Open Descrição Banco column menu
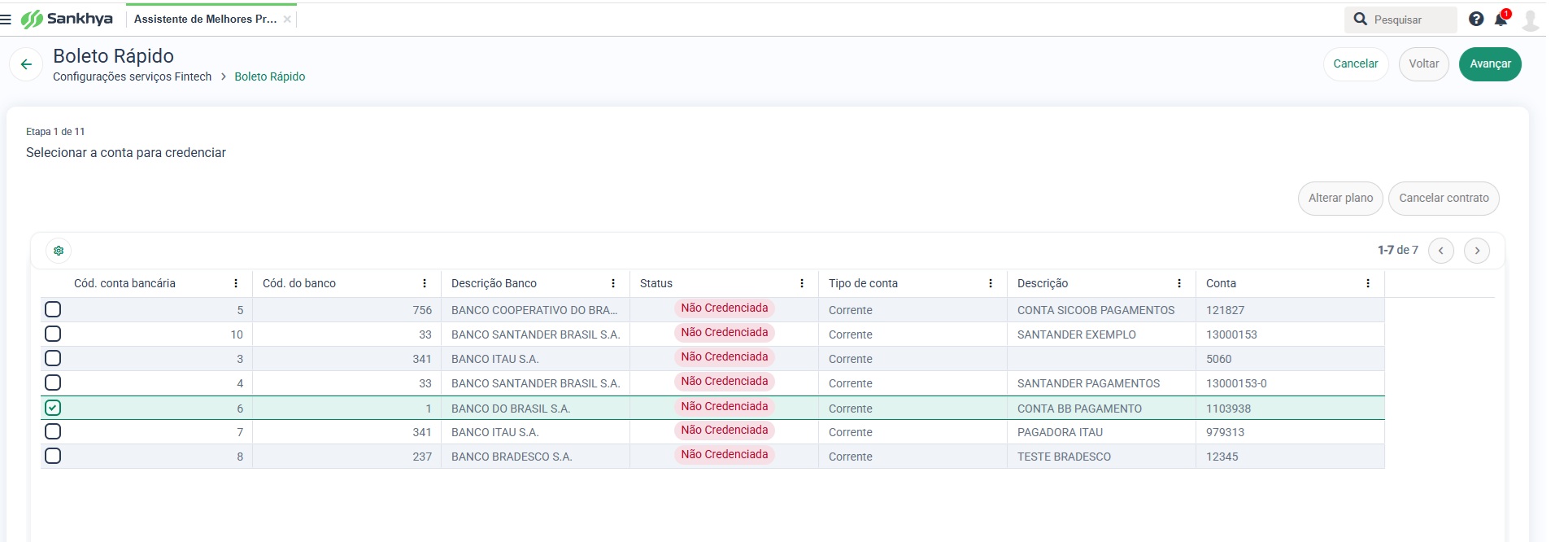Screen dimensions: 1568x542 (613, 283)
